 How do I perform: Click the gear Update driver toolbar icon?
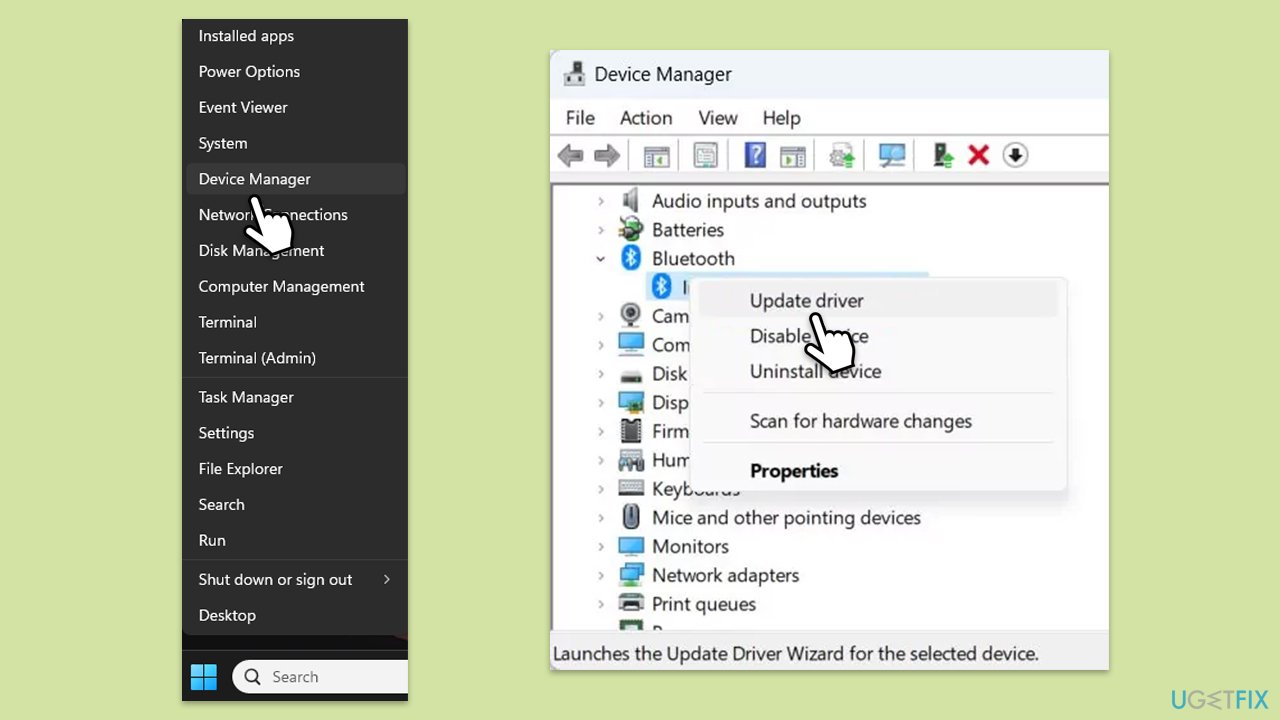[842, 155]
